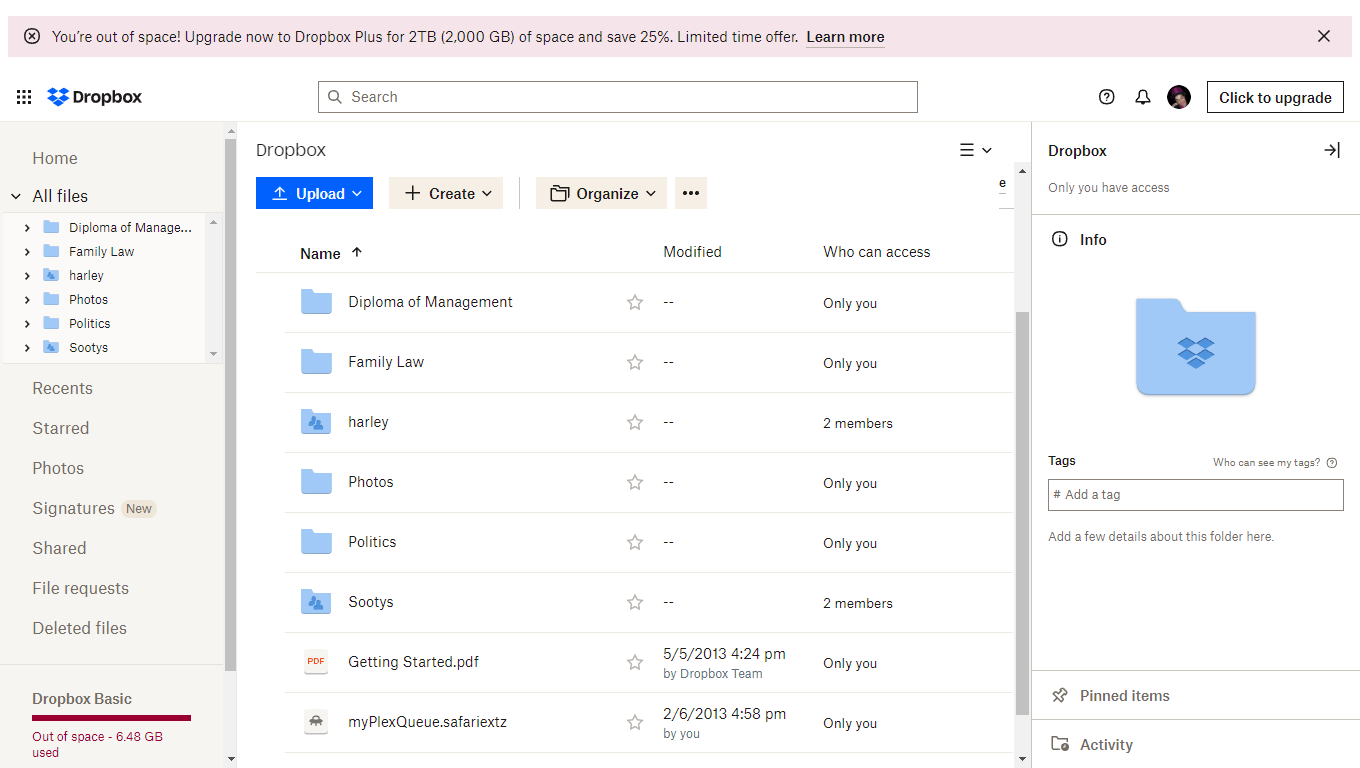1360x768 pixels.
Task: Star the Diploma of Management folder
Action: tap(635, 302)
